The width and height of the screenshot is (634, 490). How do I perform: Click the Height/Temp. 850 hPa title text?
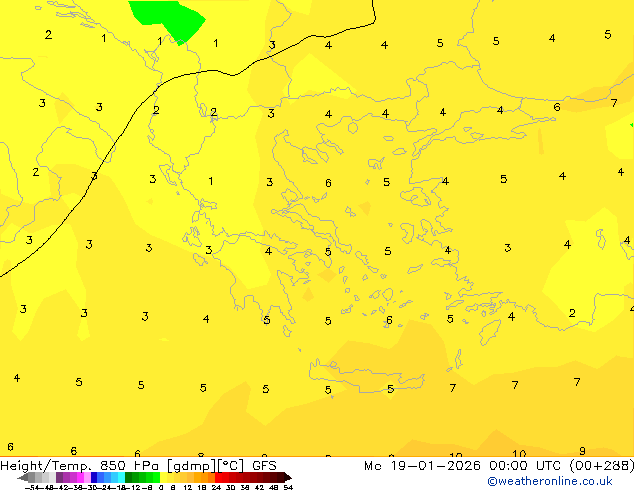click(x=80, y=466)
